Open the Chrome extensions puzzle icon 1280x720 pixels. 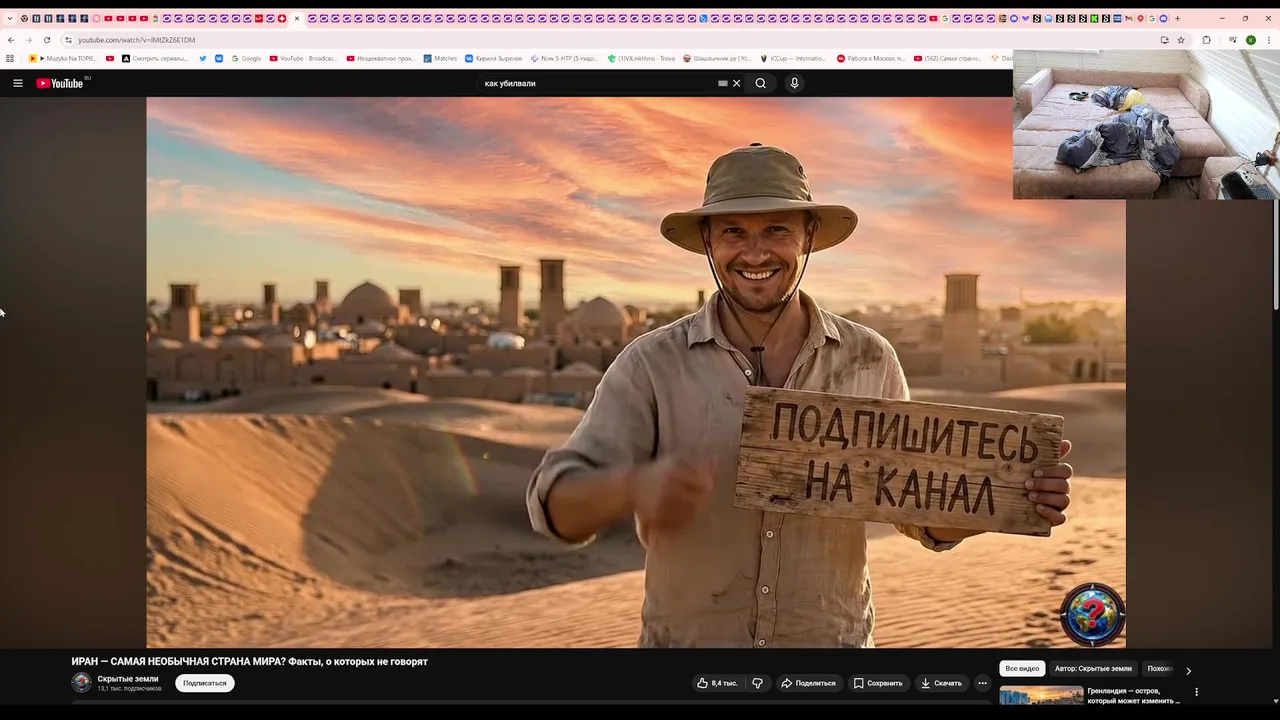pos(1206,40)
